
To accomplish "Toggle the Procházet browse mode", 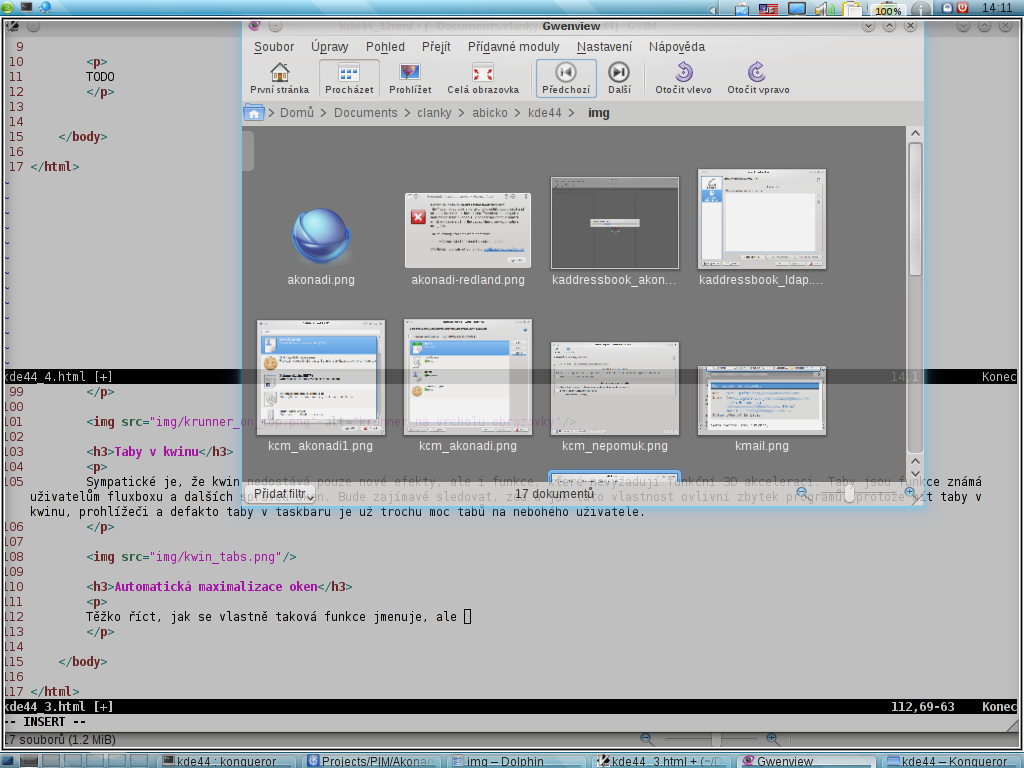I will point(349,78).
